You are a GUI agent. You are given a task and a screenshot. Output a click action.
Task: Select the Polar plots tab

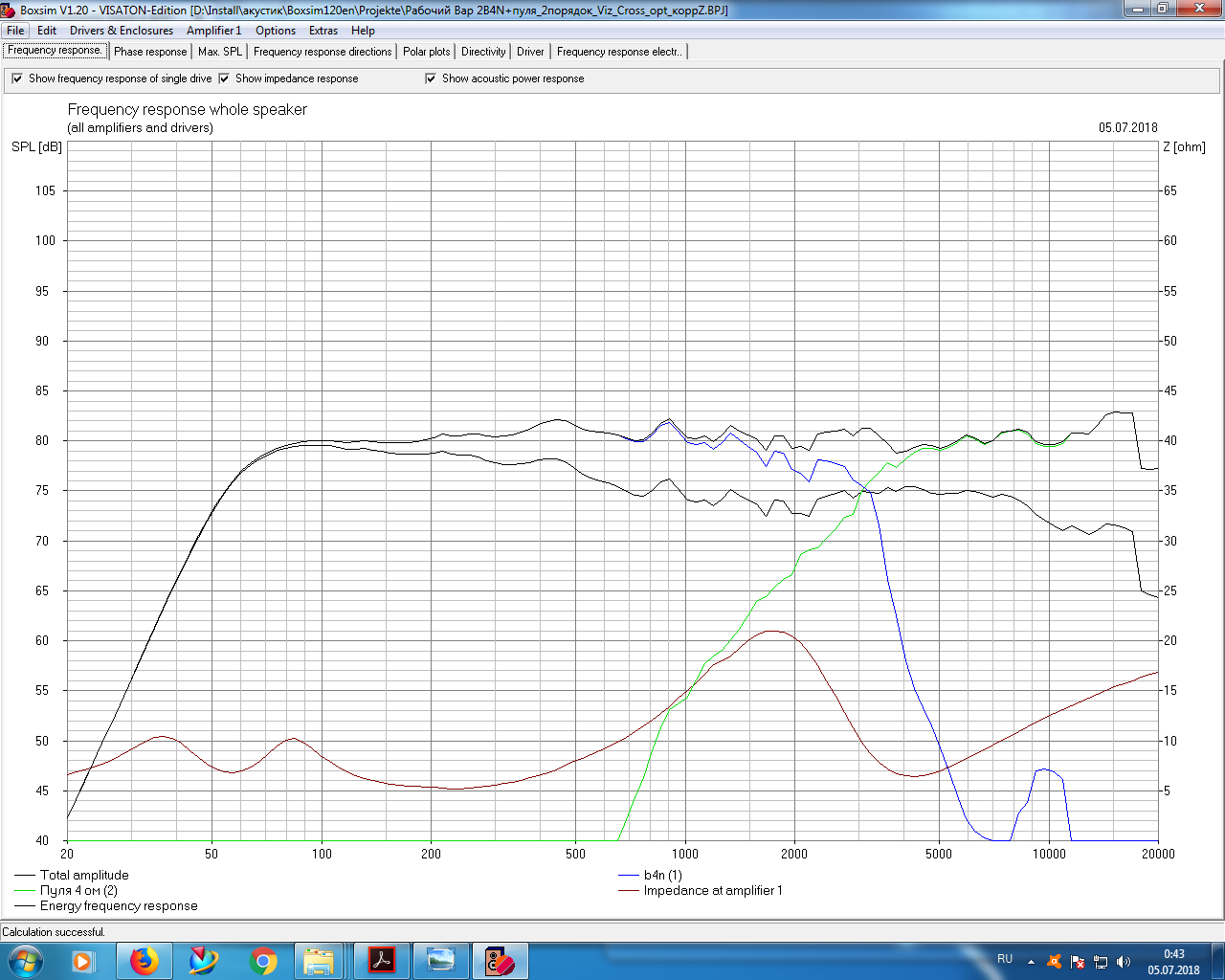[426, 52]
